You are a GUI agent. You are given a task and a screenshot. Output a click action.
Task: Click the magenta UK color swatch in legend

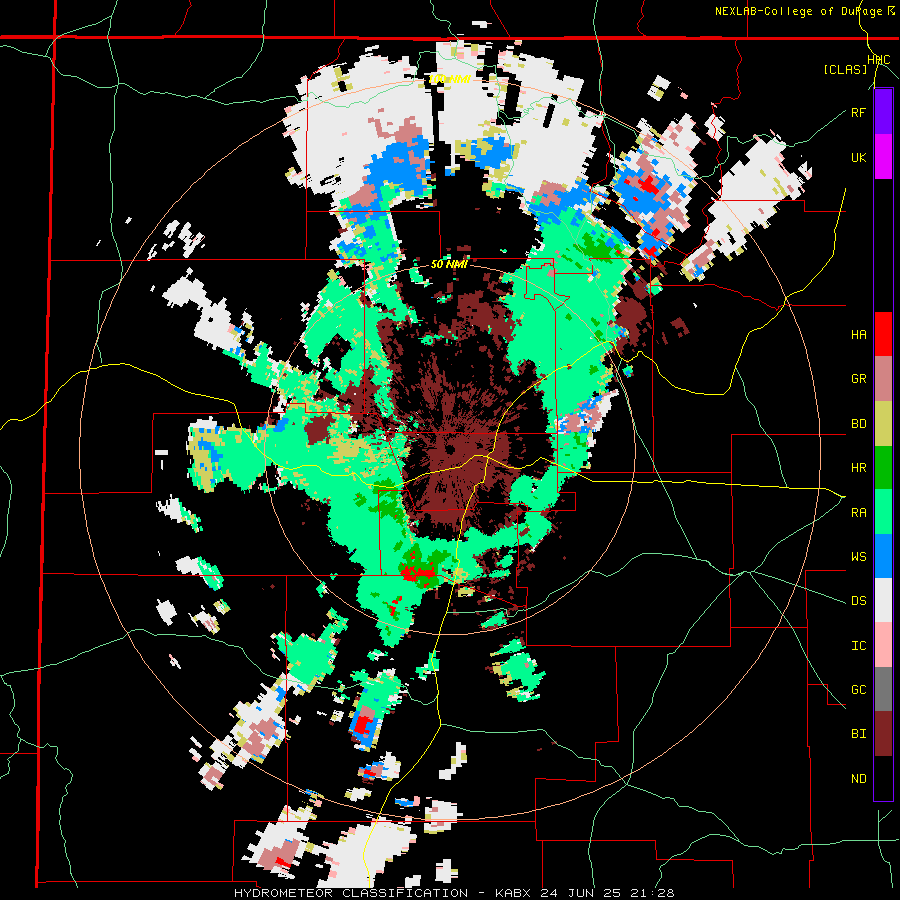[883, 157]
